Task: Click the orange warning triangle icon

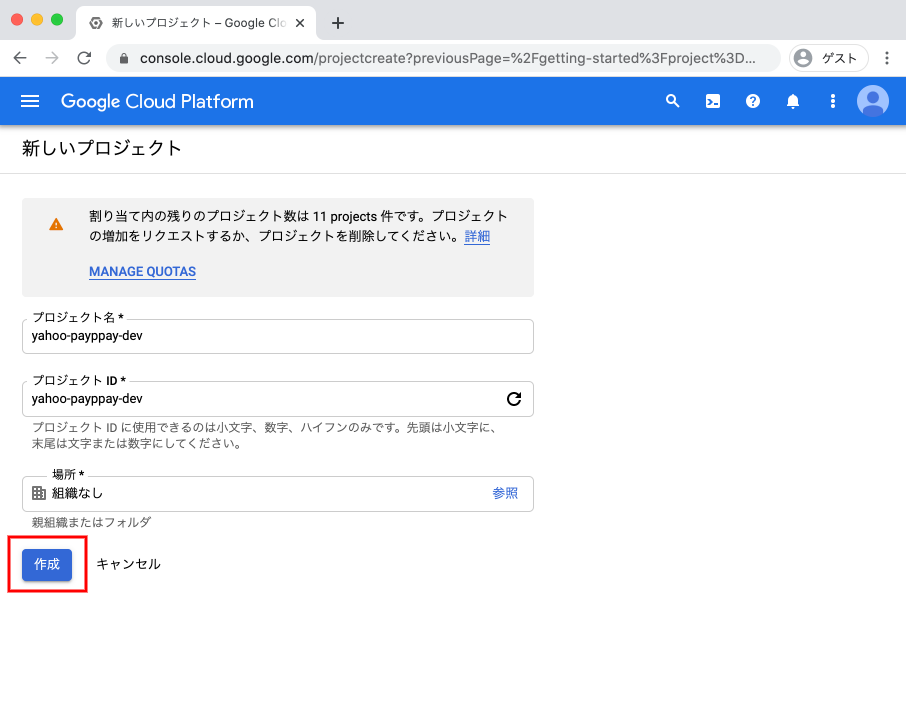Action: 56,224
